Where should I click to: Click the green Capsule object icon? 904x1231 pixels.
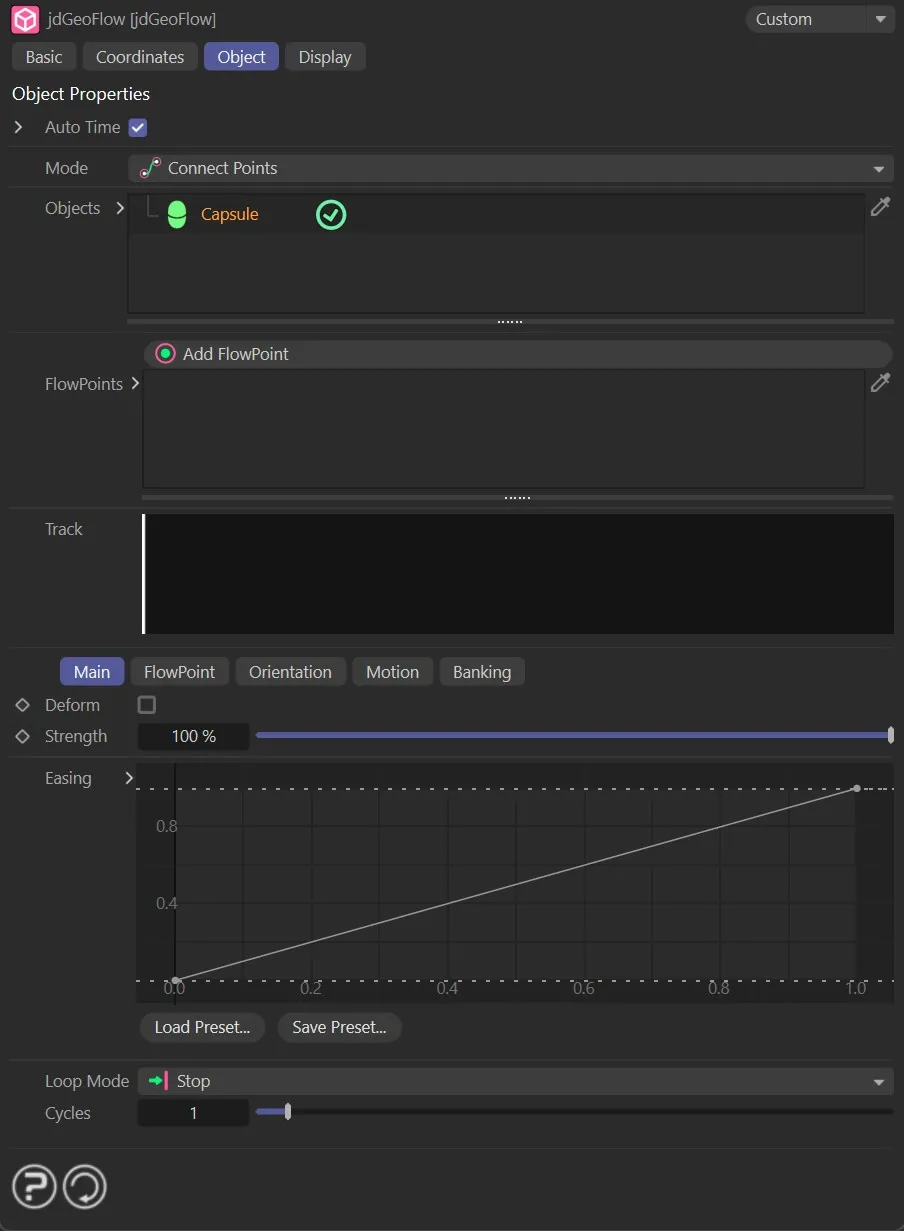[177, 214]
